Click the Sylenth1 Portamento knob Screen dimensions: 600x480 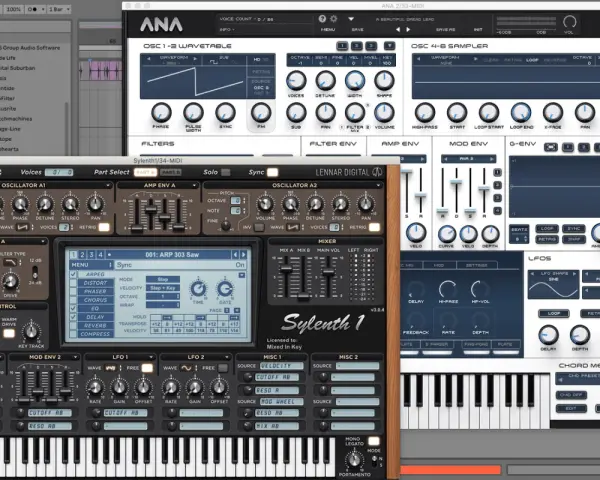354,460
